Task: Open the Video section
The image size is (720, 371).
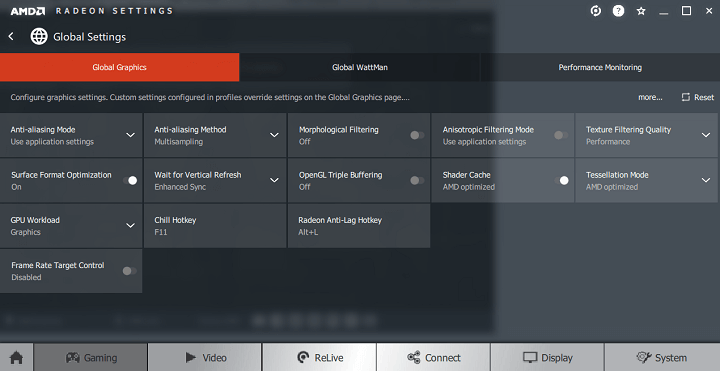Action: pos(205,357)
